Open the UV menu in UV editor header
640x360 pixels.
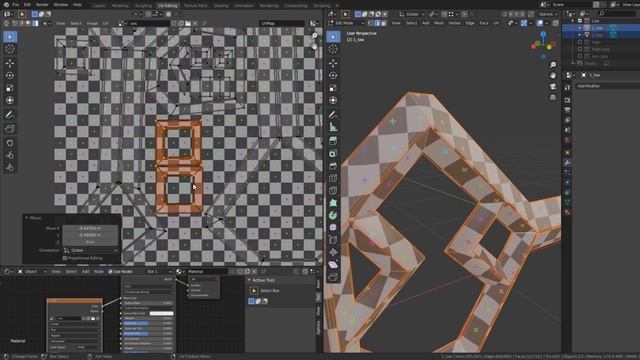tap(106, 24)
